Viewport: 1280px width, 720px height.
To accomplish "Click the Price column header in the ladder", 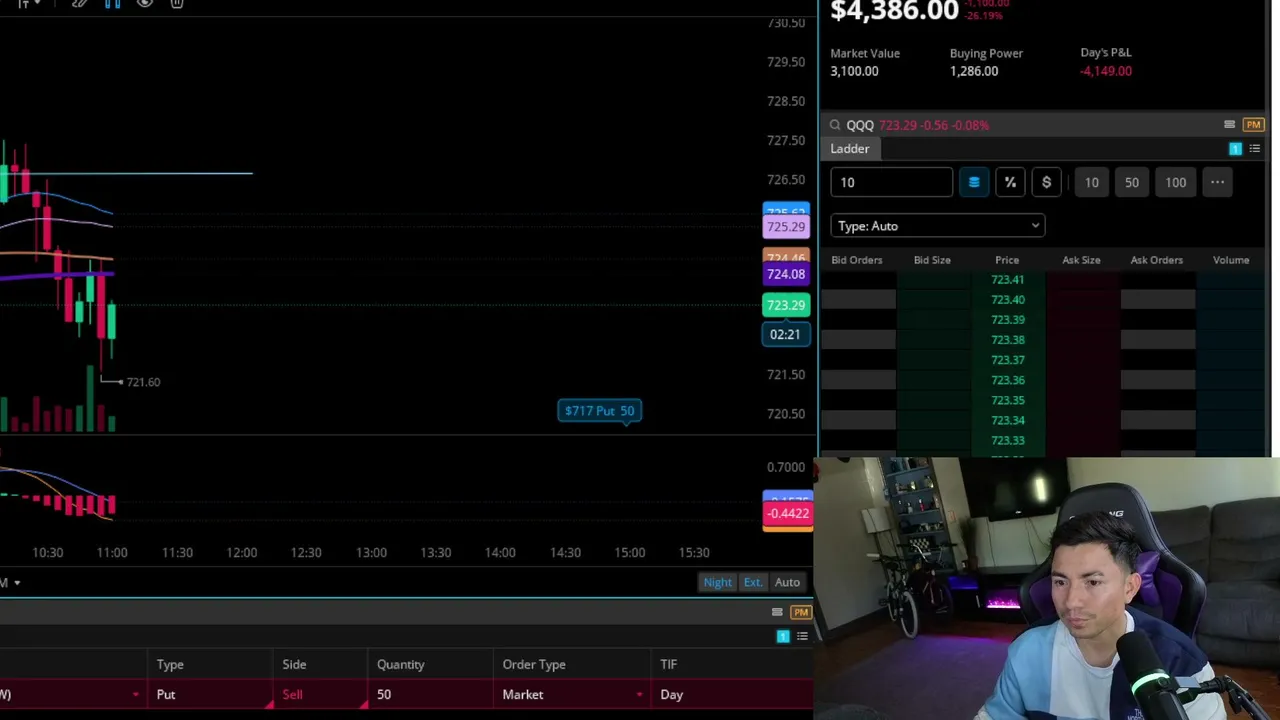I will [1007, 260].
